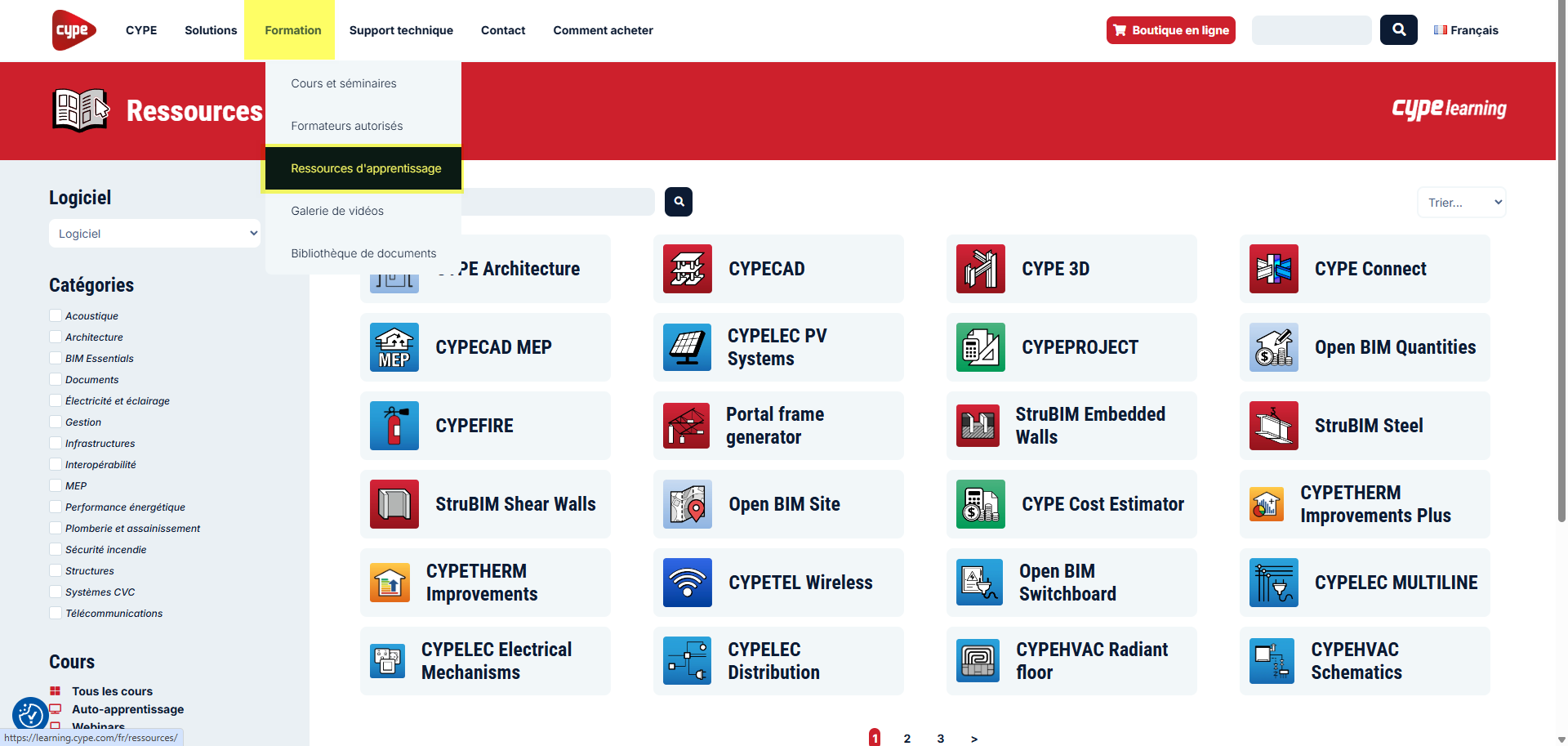This screenshot has height=746, width=1568.
Task: Enable the Structures category filter
Action: (x=56, y=570)
